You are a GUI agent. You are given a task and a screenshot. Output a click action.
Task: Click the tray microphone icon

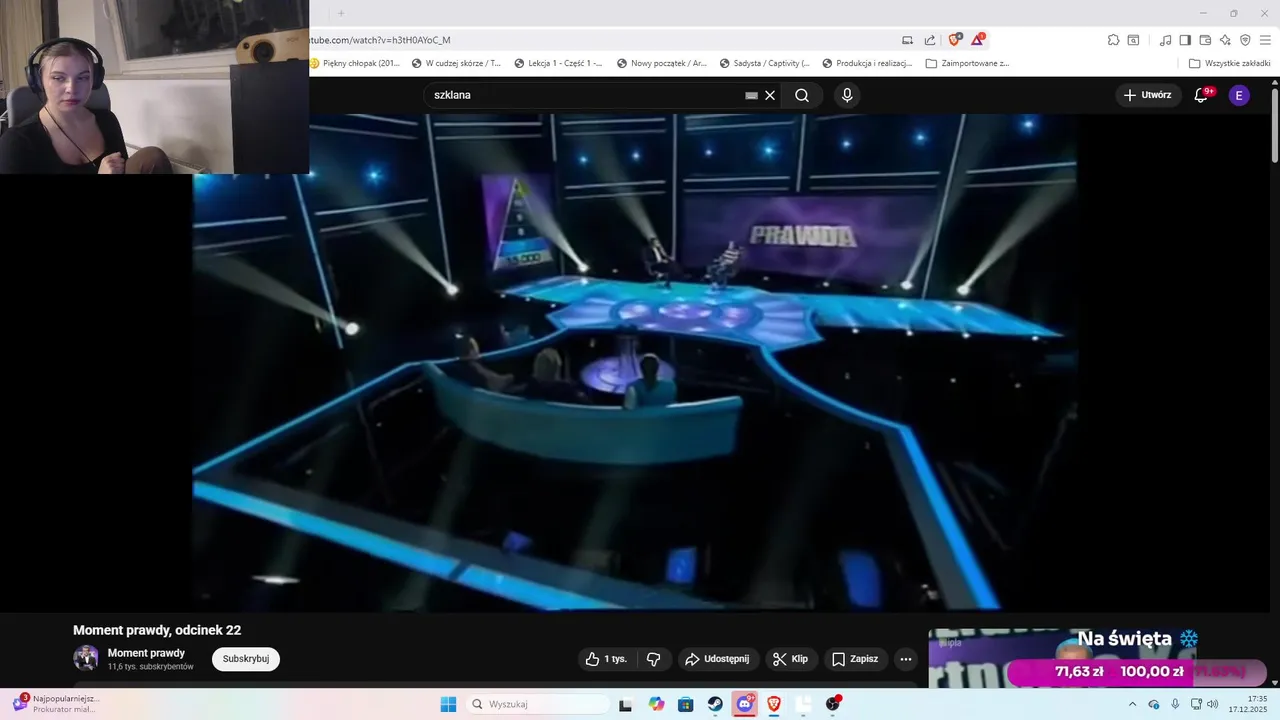click(x=1175, y=704)
